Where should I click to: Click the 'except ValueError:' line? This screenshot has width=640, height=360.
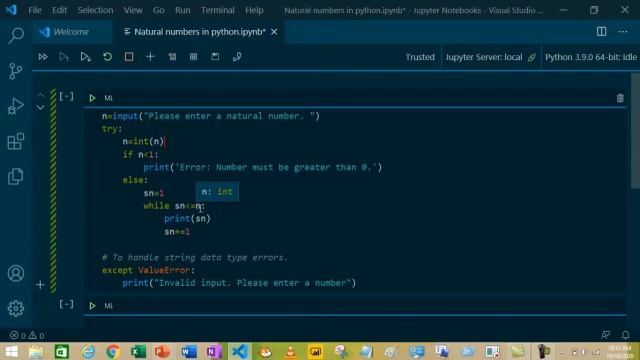pos(148,270)
